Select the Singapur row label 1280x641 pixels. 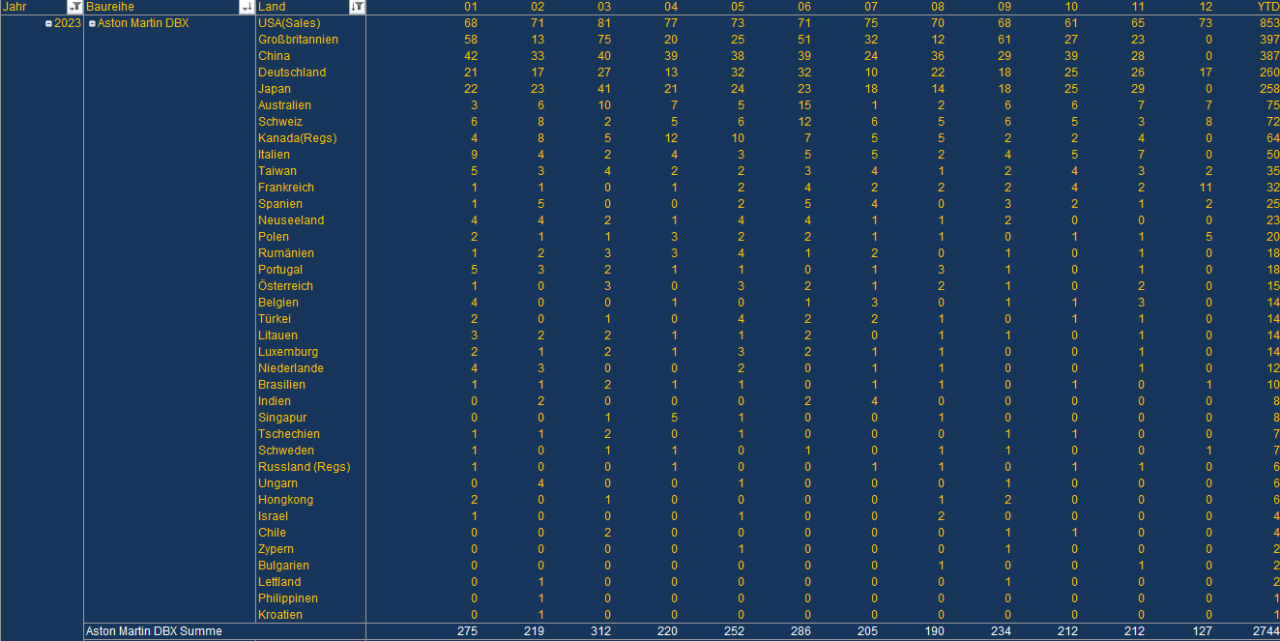pyautogui.click(x=282, y=417)
